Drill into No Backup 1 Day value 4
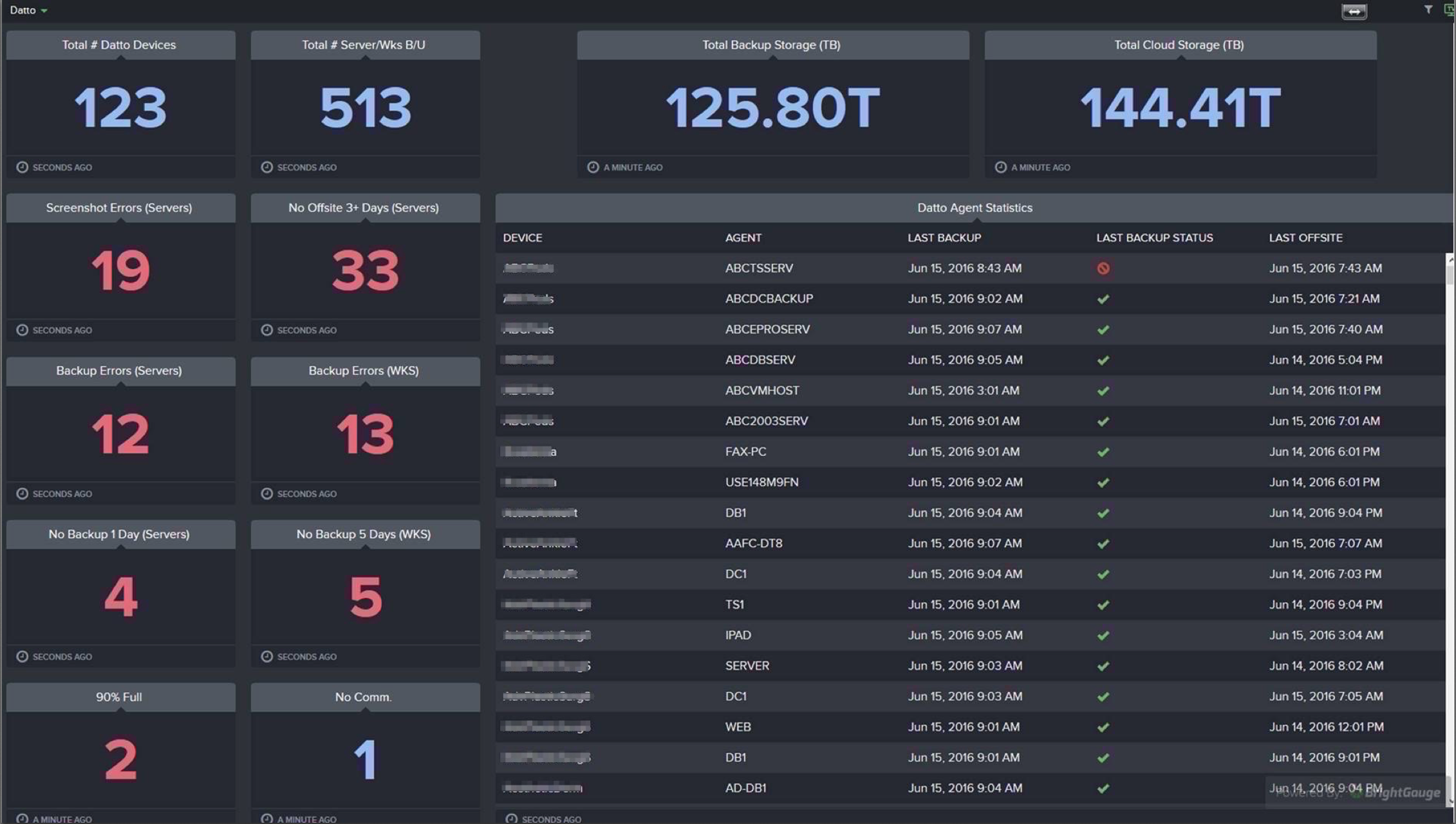 (x=120, y=597)
